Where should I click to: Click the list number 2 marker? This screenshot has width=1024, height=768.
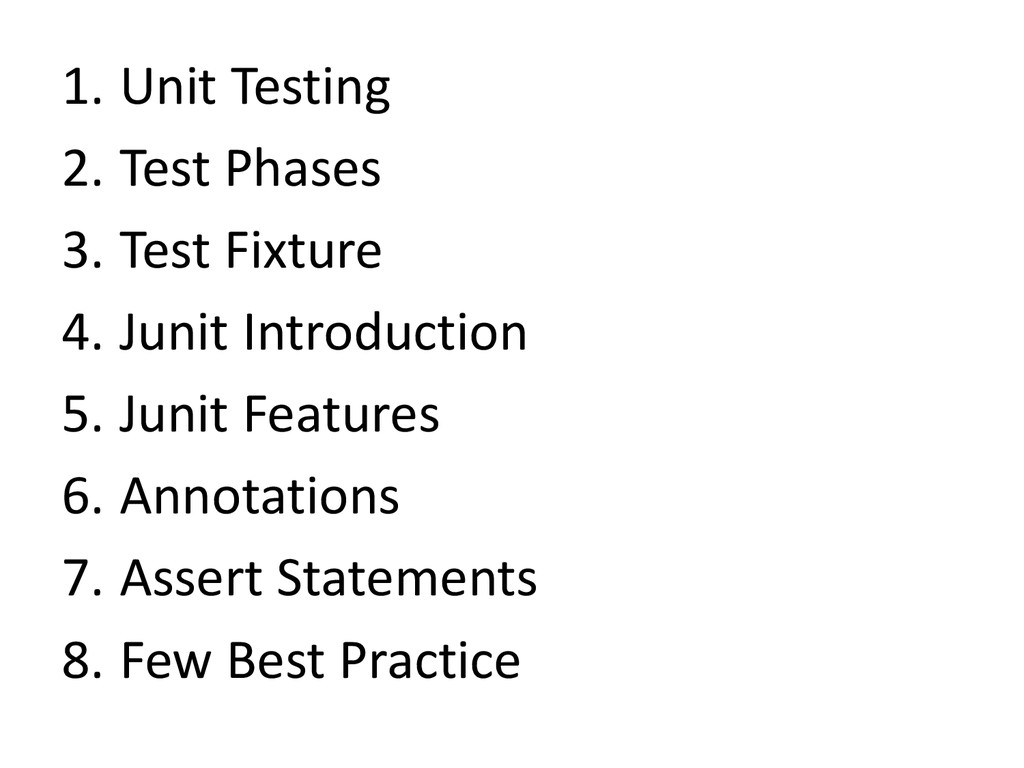point(82,168)
